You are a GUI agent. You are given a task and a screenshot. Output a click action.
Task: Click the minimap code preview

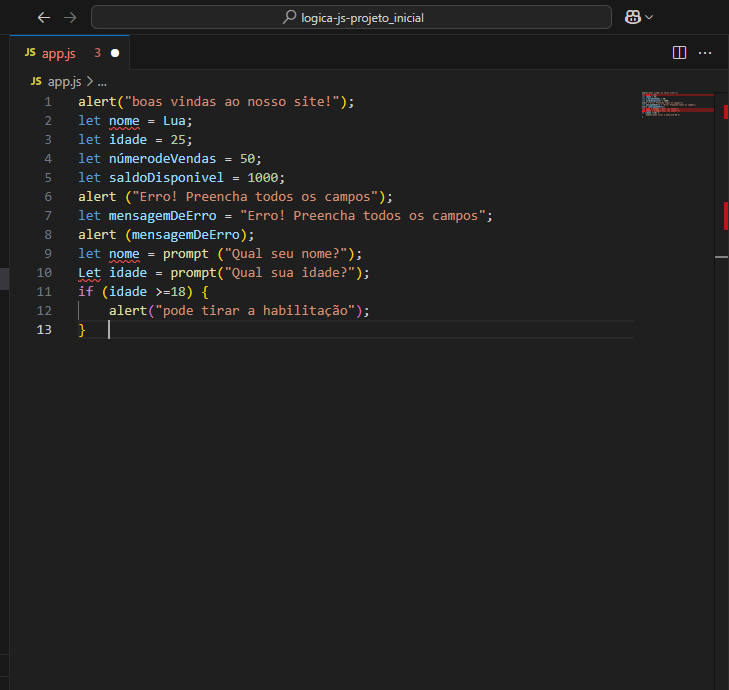pos(677,105)
